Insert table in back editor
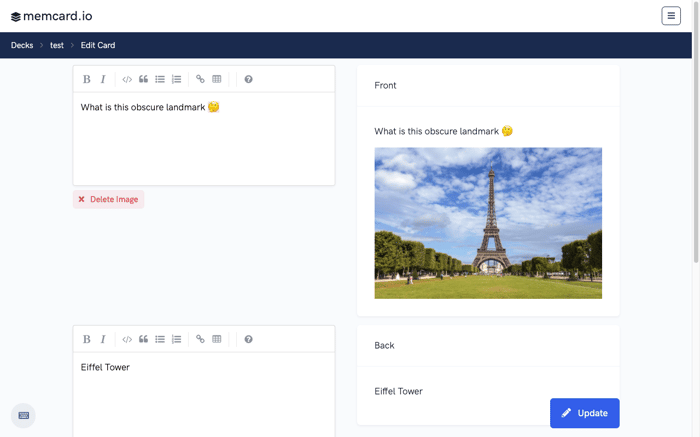The width and height of the screenshot is (700, 437). tap(217, 339)
